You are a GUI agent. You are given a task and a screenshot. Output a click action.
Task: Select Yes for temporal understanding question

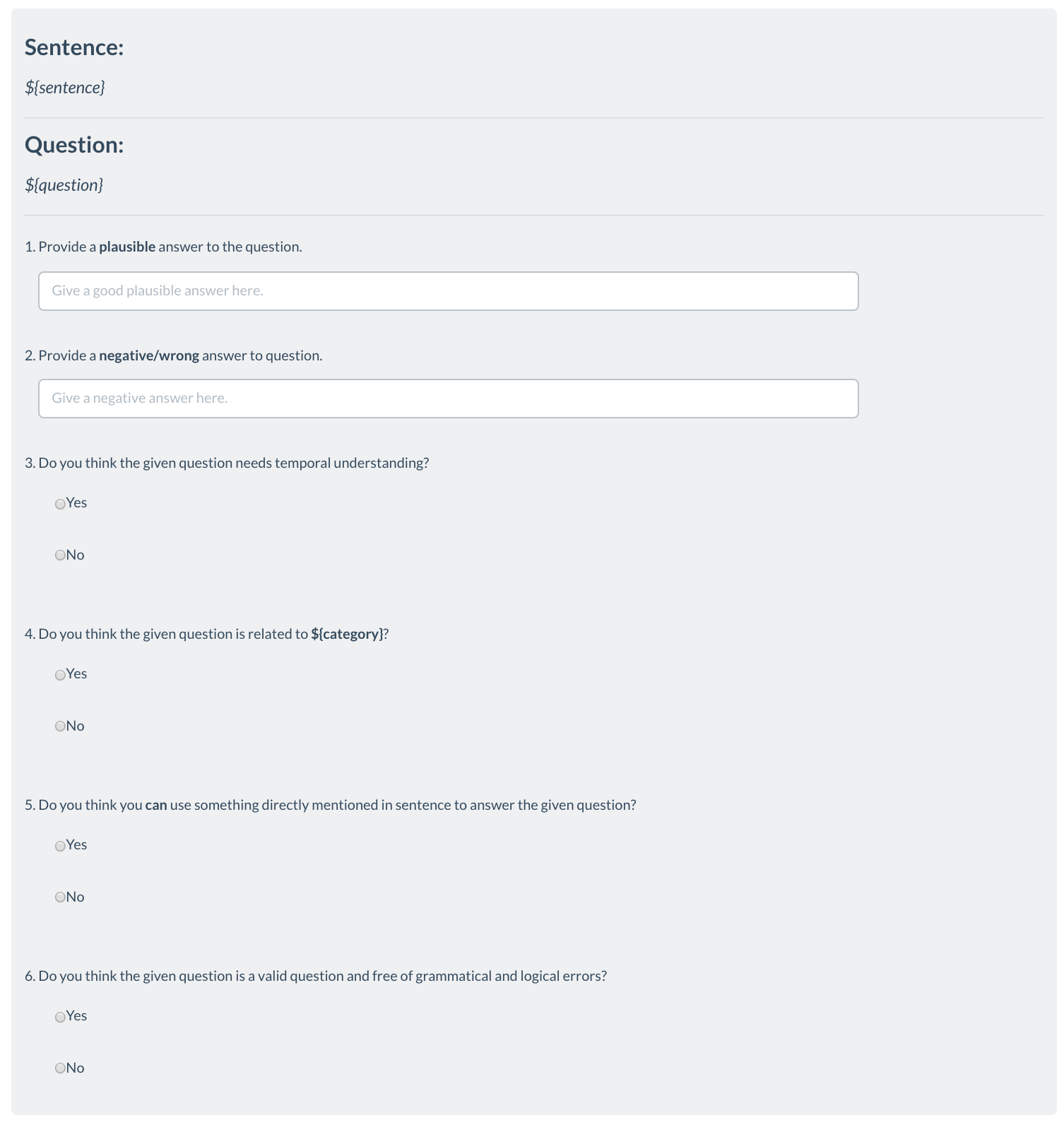click(x=60, y=504)
